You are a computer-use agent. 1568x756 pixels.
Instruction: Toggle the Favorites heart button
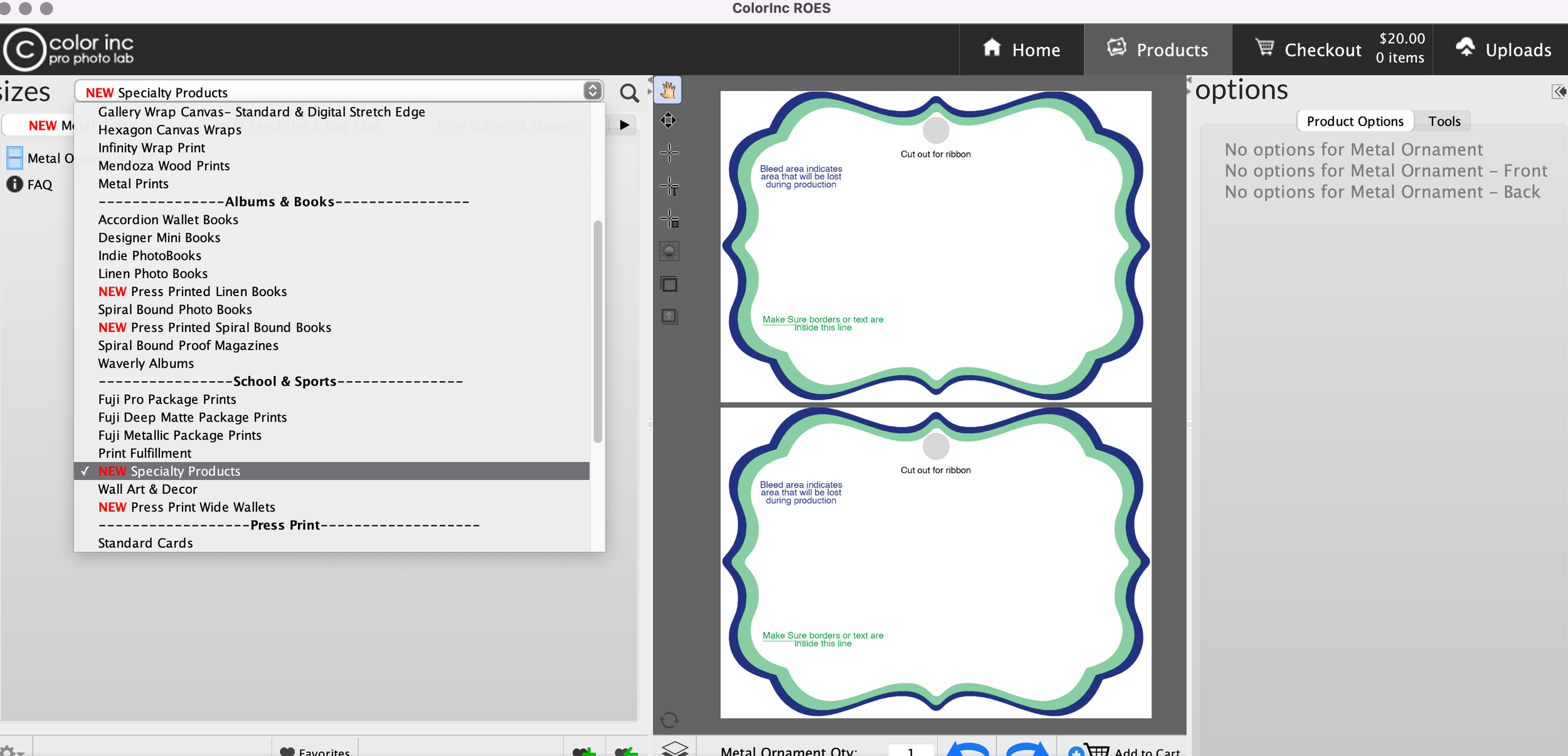point(315,751)
